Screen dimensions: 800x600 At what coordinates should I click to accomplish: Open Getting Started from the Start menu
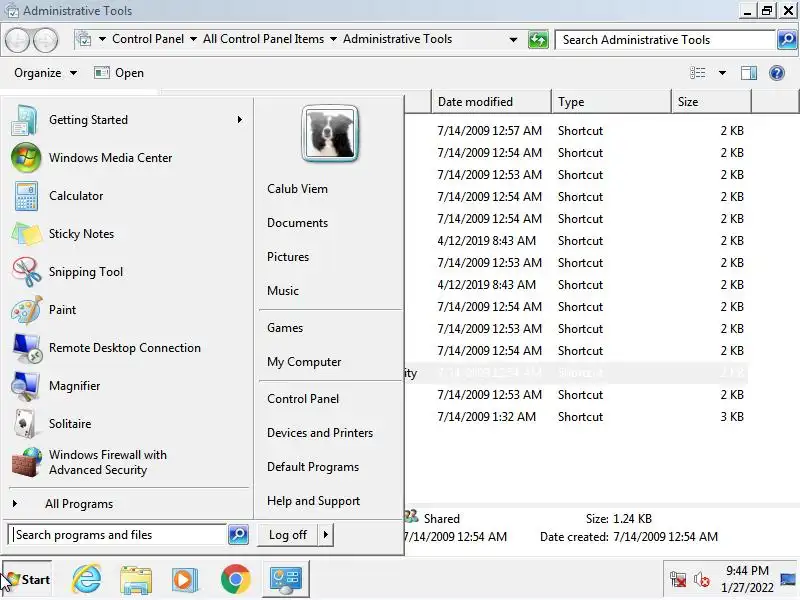point(128,120)
